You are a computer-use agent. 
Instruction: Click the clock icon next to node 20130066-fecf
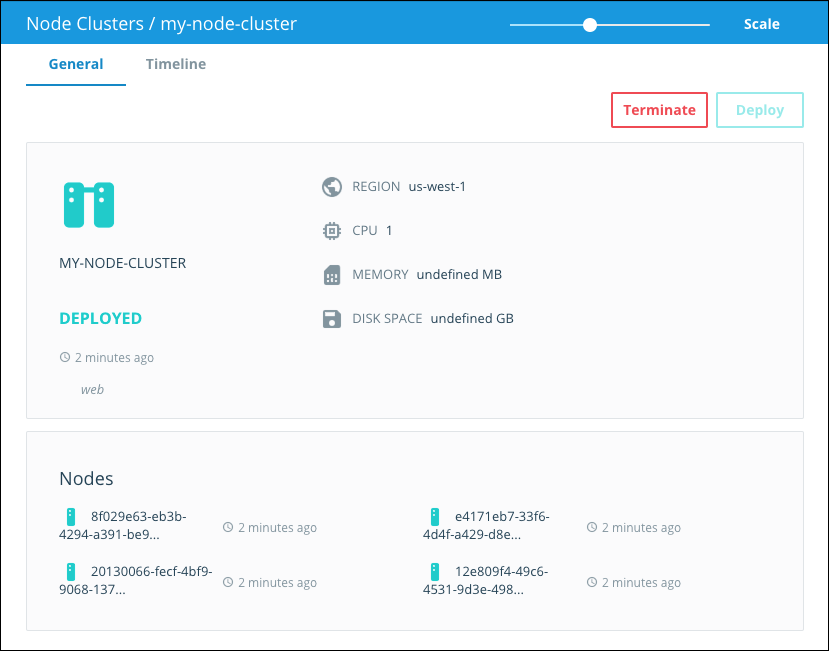227,581
